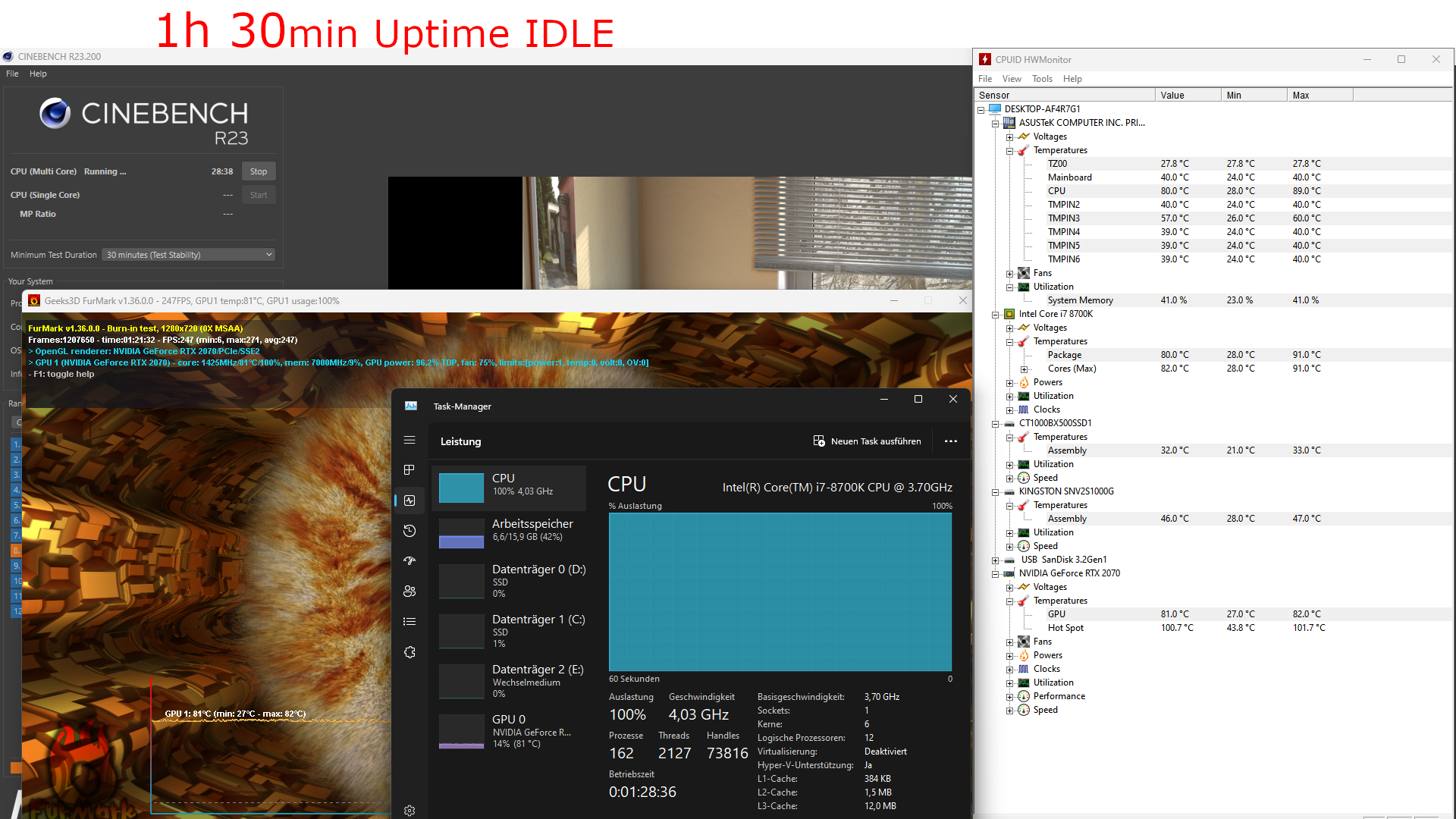Stop the Cinebench Multi Core test
This screenshot has height=819, width=1456.
(259, 171)
